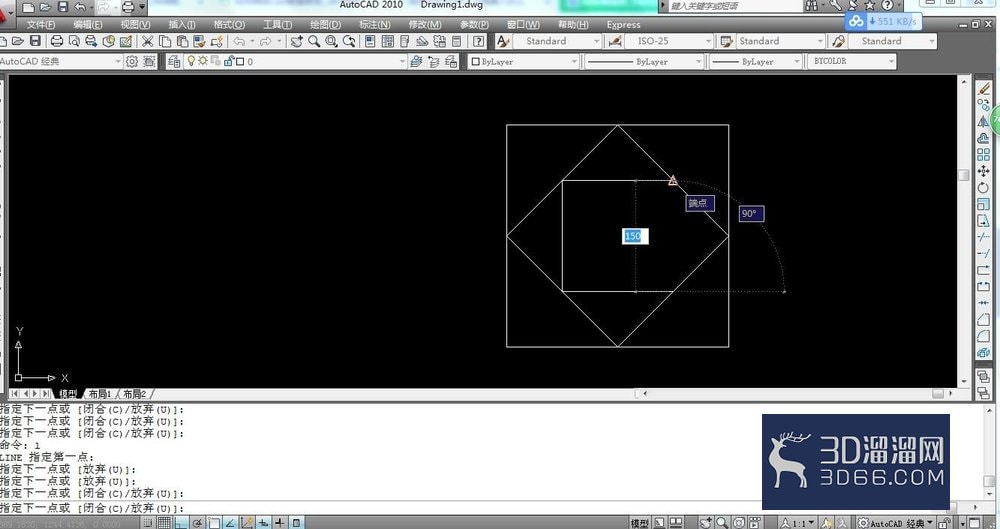Viewport: 1000px width, 529px height.
Task: Click the Paste clipboard icon
Action: [x=182, y=41]
